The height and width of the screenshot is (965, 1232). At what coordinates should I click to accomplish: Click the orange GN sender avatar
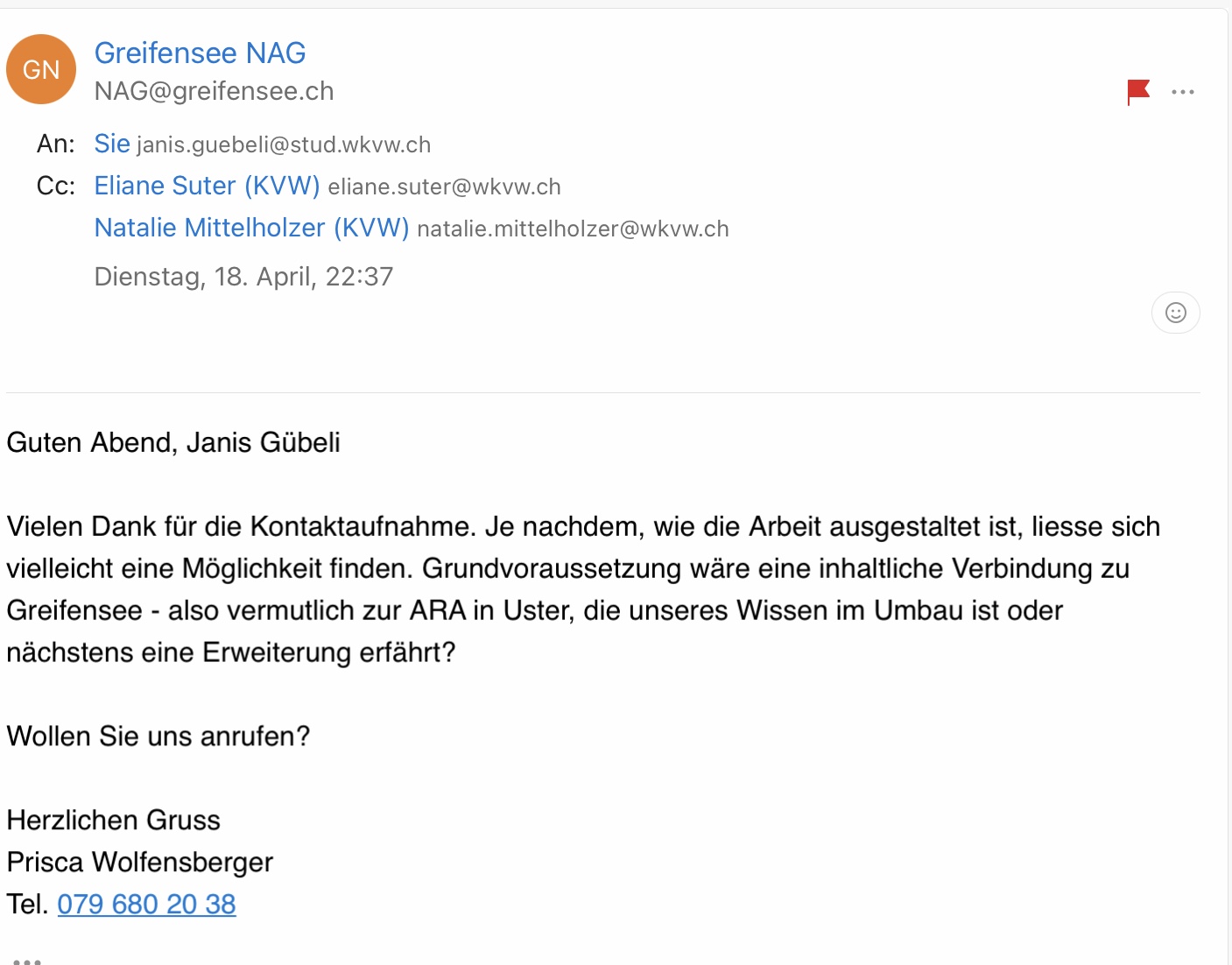[41, 69]
